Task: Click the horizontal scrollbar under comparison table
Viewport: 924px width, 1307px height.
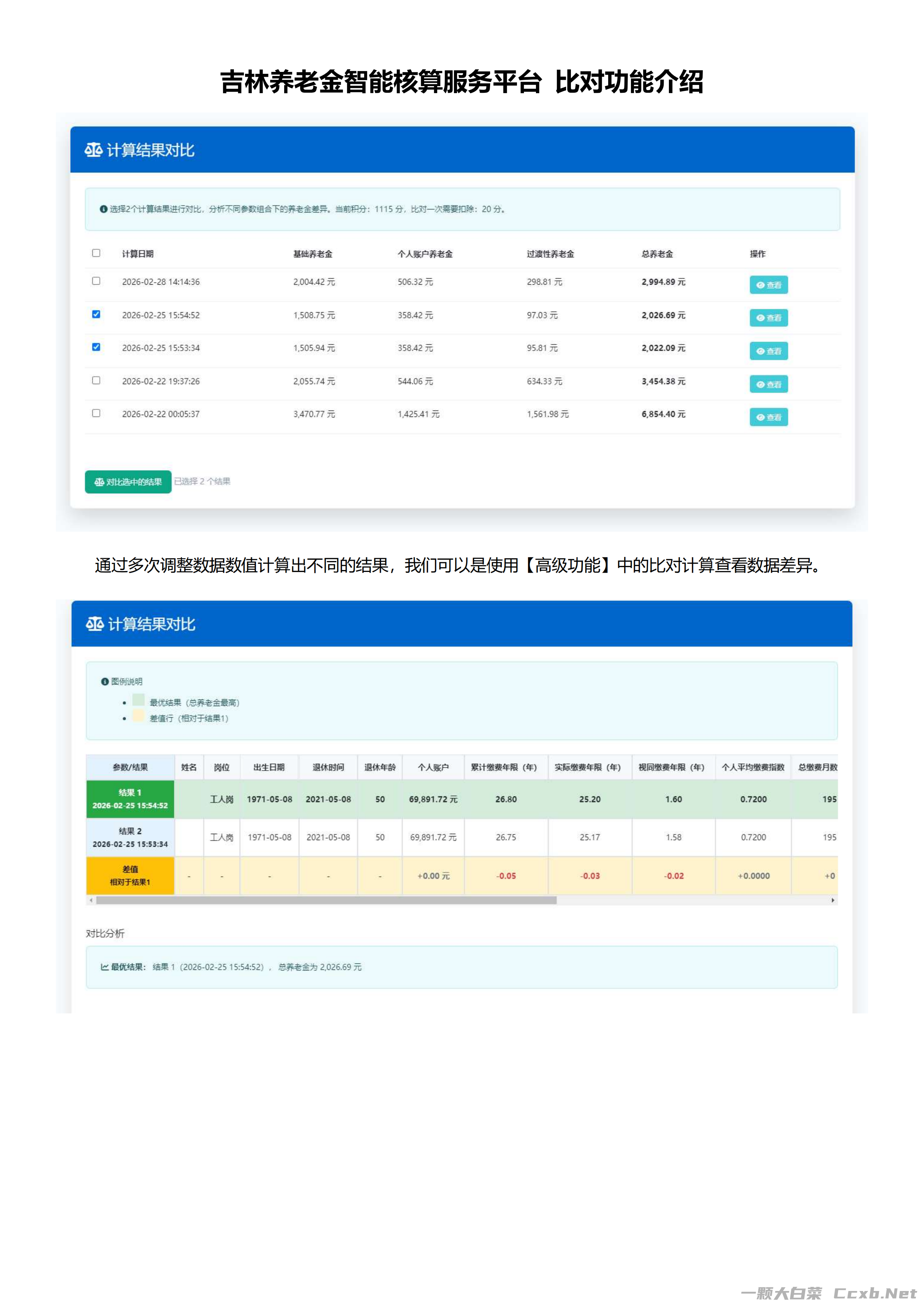Action: click(326, 900)
